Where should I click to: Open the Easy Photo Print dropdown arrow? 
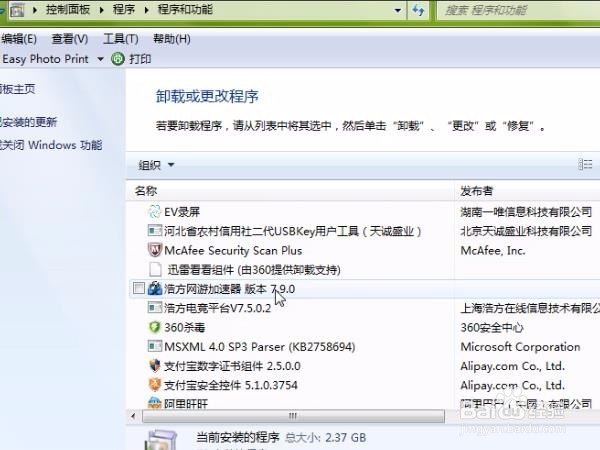pos(100,59)
